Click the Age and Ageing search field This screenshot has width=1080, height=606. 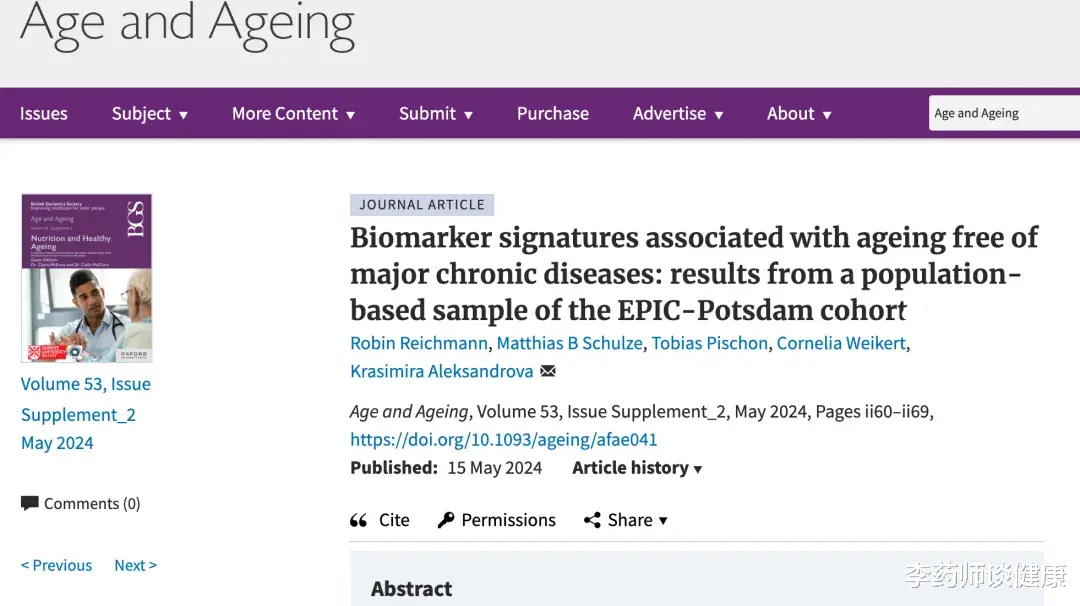point(1004,113)
